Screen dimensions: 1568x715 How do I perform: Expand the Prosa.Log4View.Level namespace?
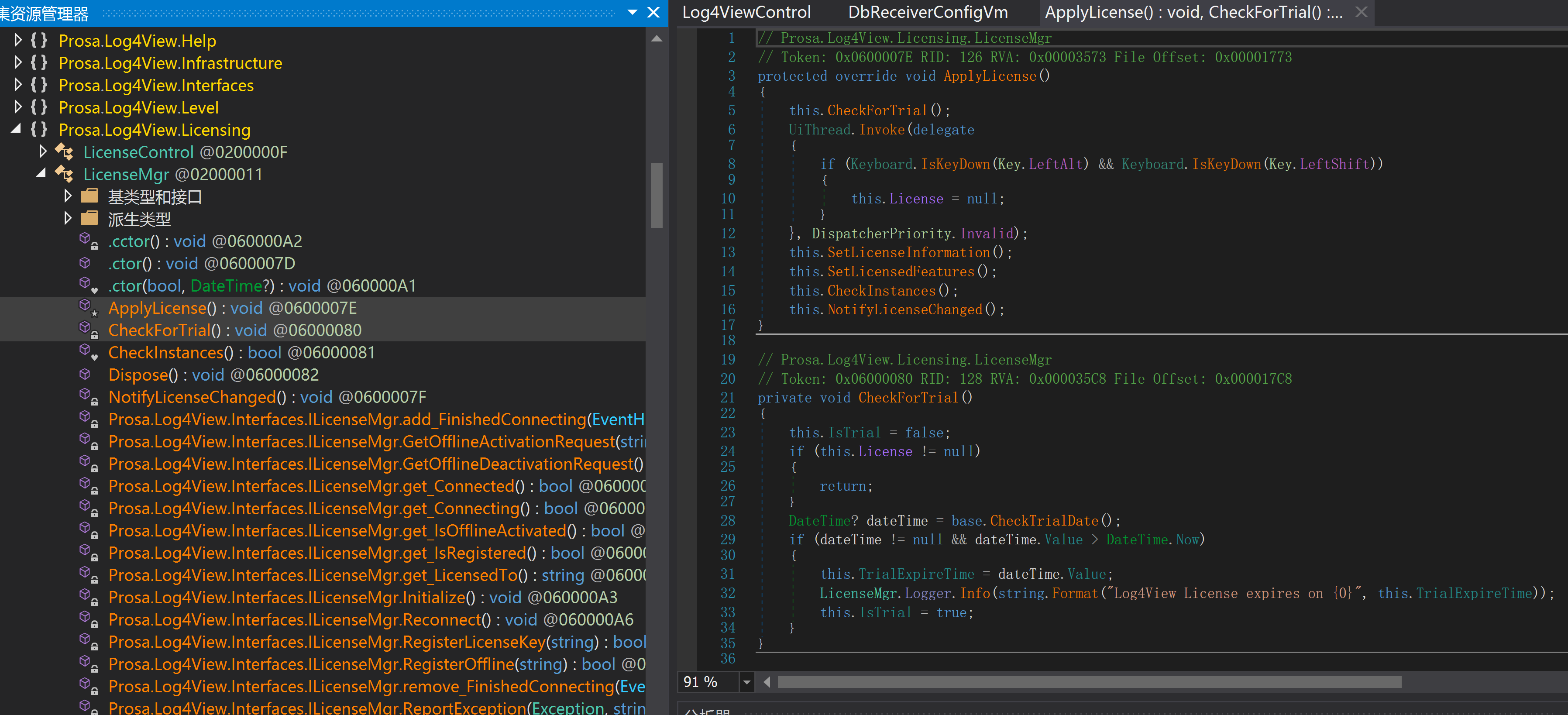17,107
